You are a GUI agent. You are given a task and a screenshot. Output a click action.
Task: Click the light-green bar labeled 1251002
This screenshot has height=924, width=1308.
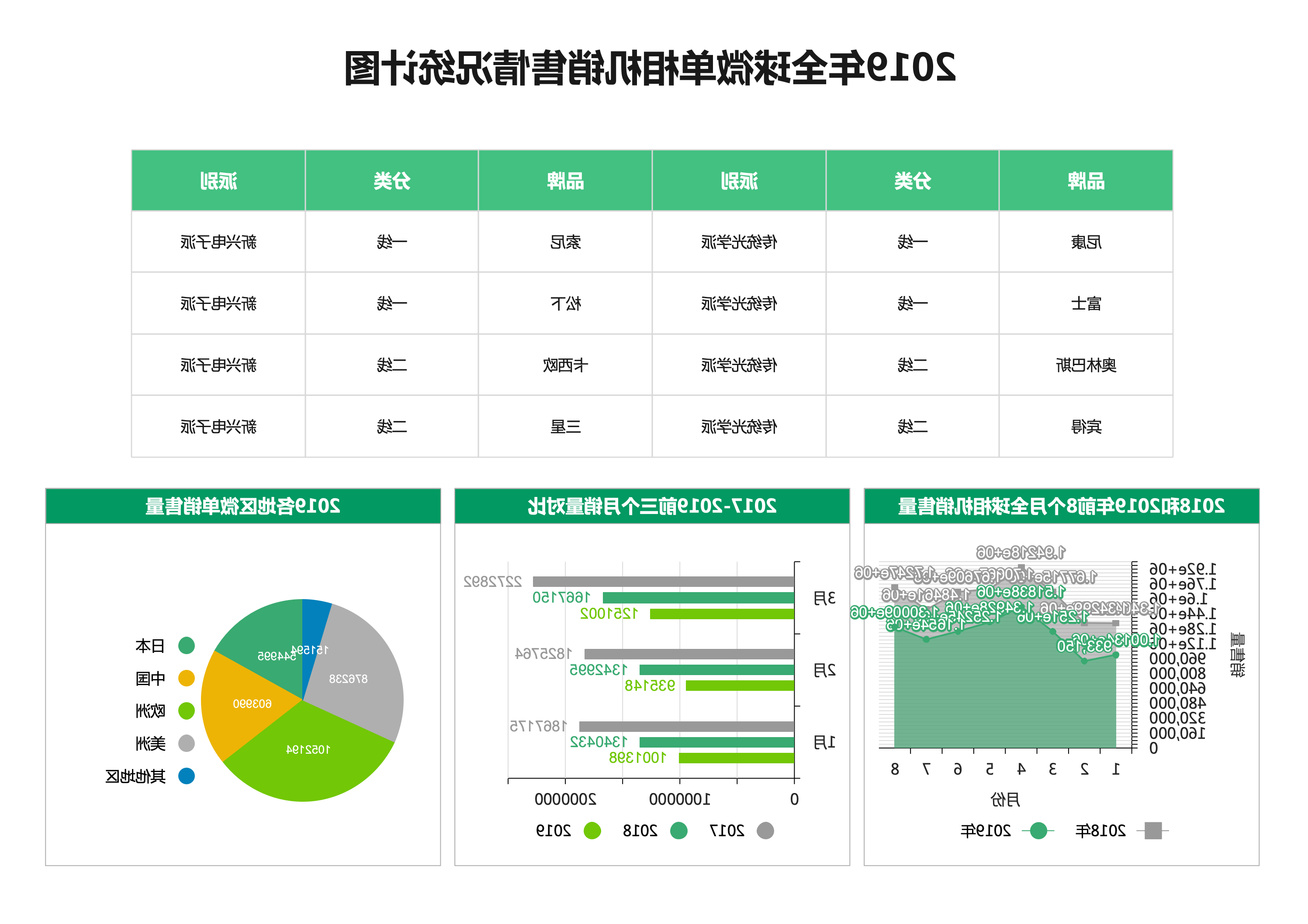point(722,614)
